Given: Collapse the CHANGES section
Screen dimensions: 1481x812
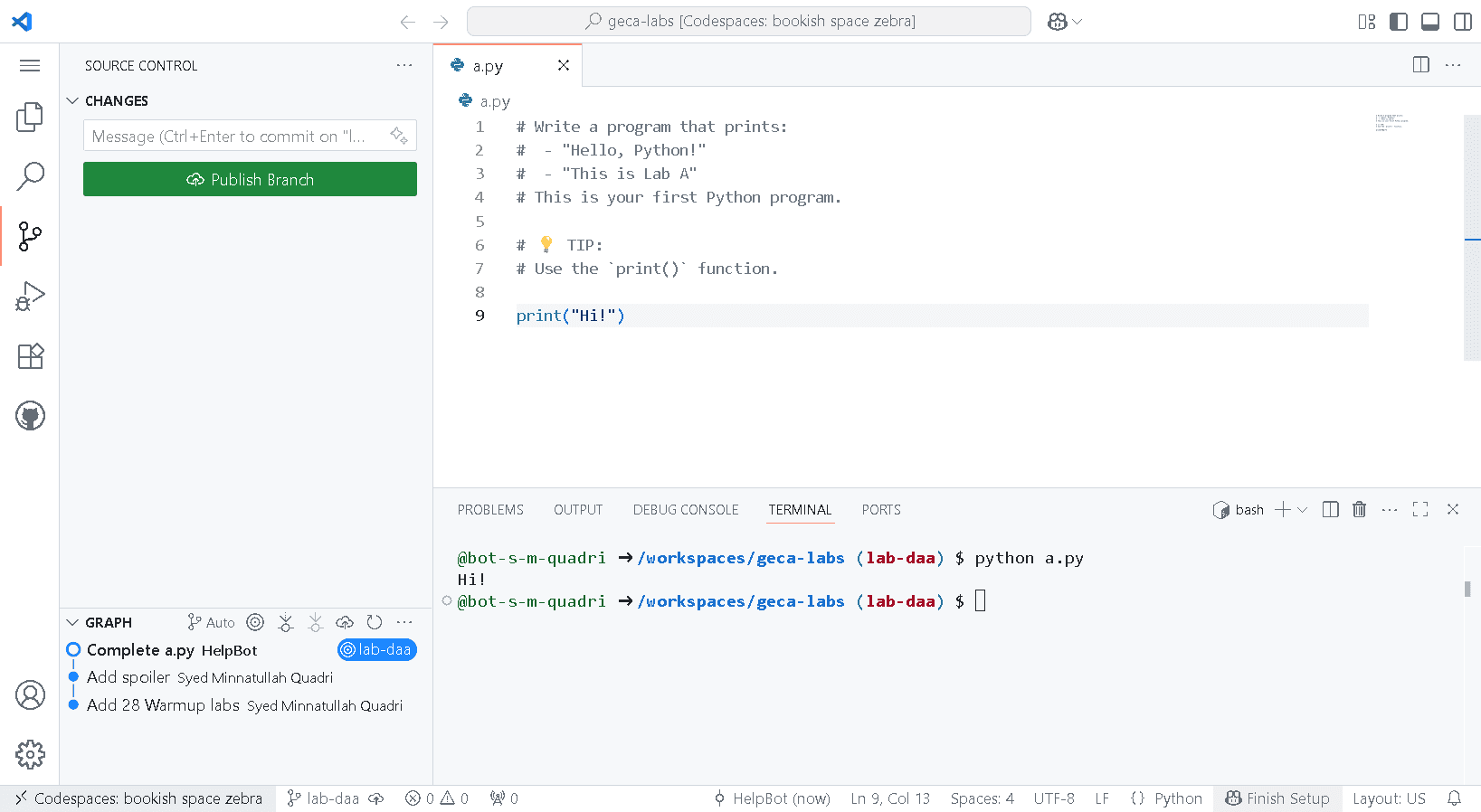Looking at the screenshot, I should pos(73,100).
